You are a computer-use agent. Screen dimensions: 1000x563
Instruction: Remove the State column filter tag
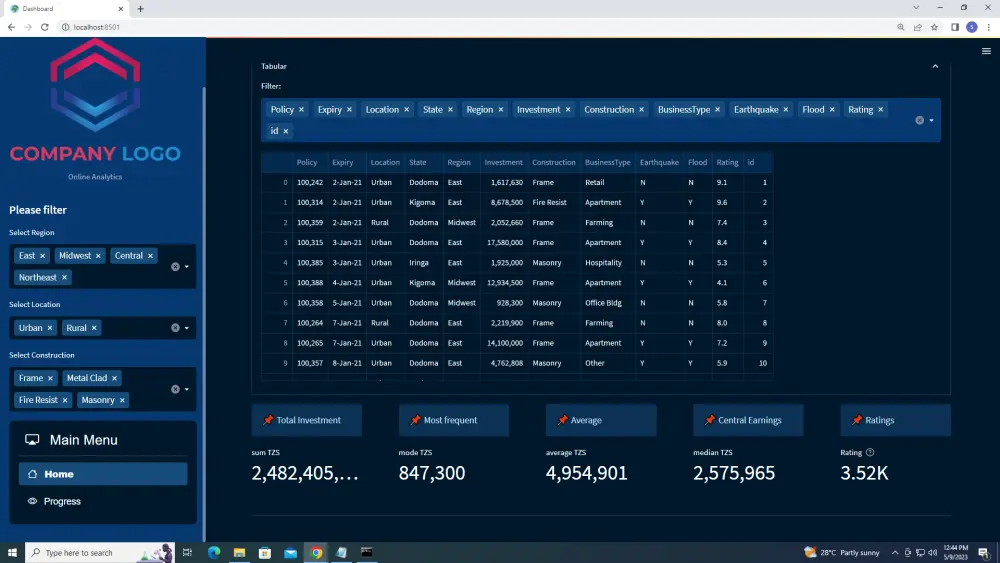450,110
